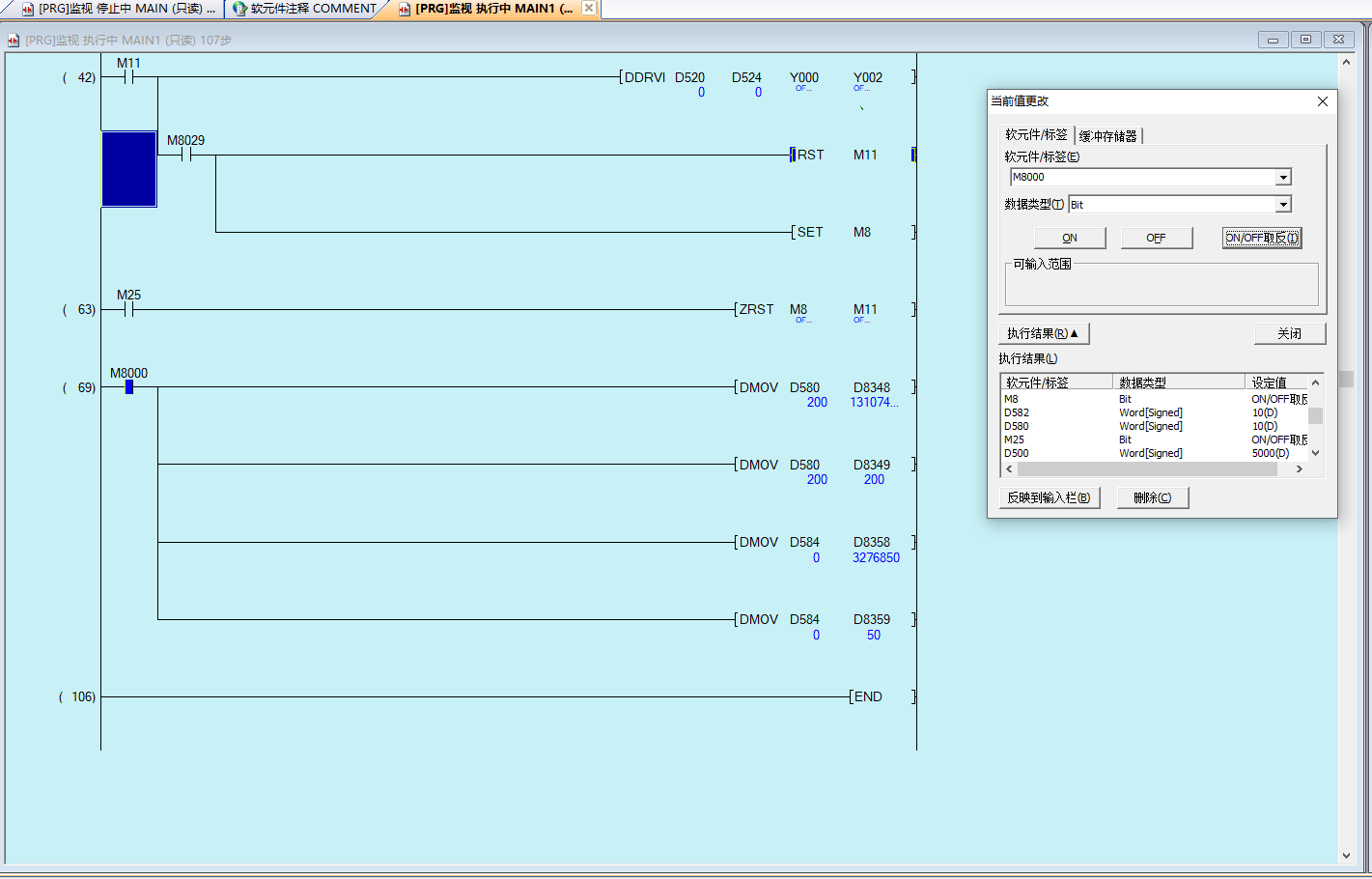
Task: Select the M11 contact at step 42
Action: (x=128, y=77)
